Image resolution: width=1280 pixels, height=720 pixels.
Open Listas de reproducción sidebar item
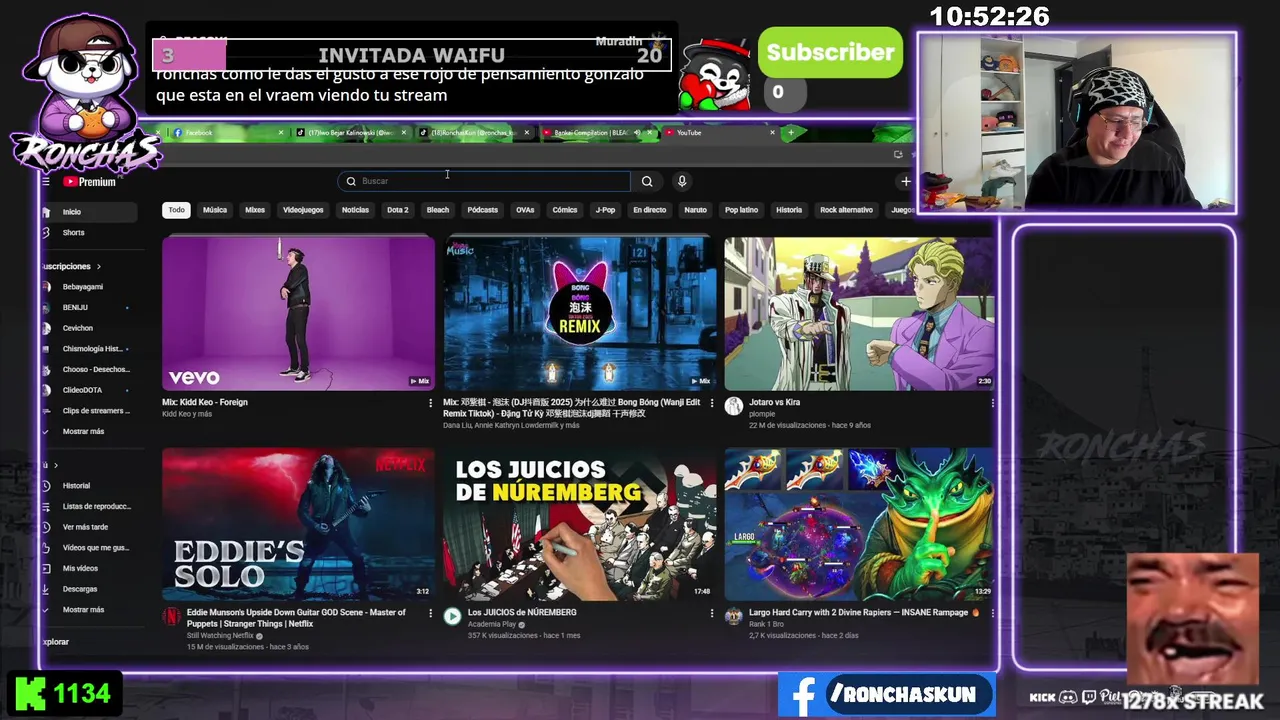pos(88,507)
